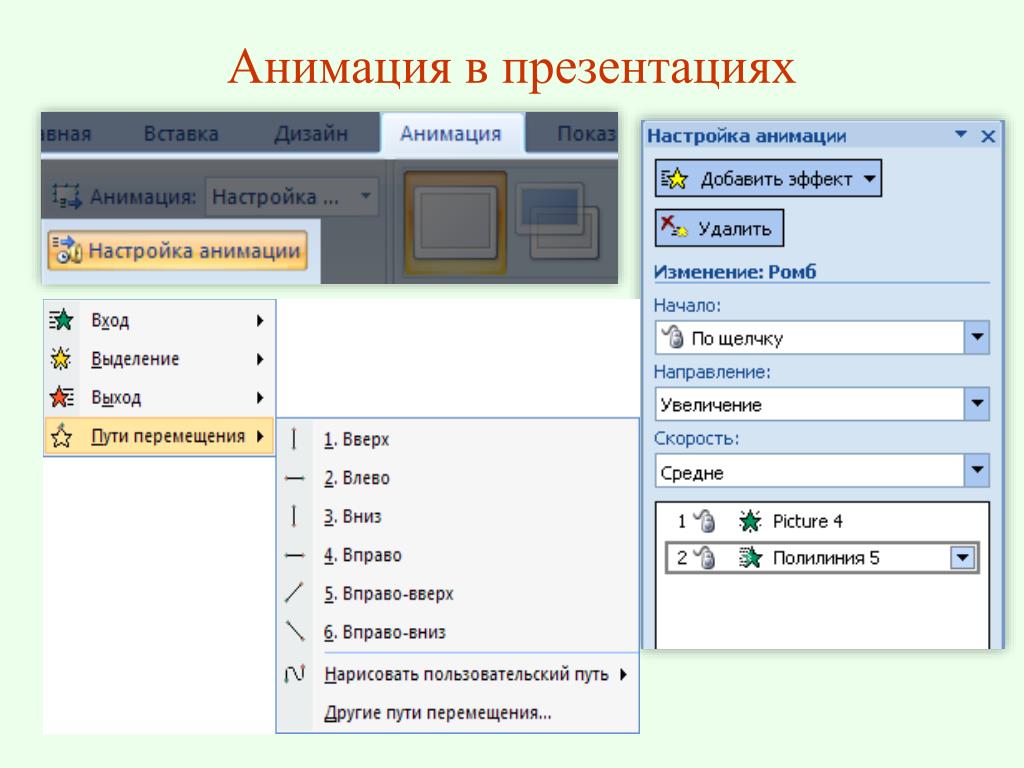This screenshot has width=1024, height=768.
Task: Choose motion path 3. Вниз
Action: tap(457, 517)
